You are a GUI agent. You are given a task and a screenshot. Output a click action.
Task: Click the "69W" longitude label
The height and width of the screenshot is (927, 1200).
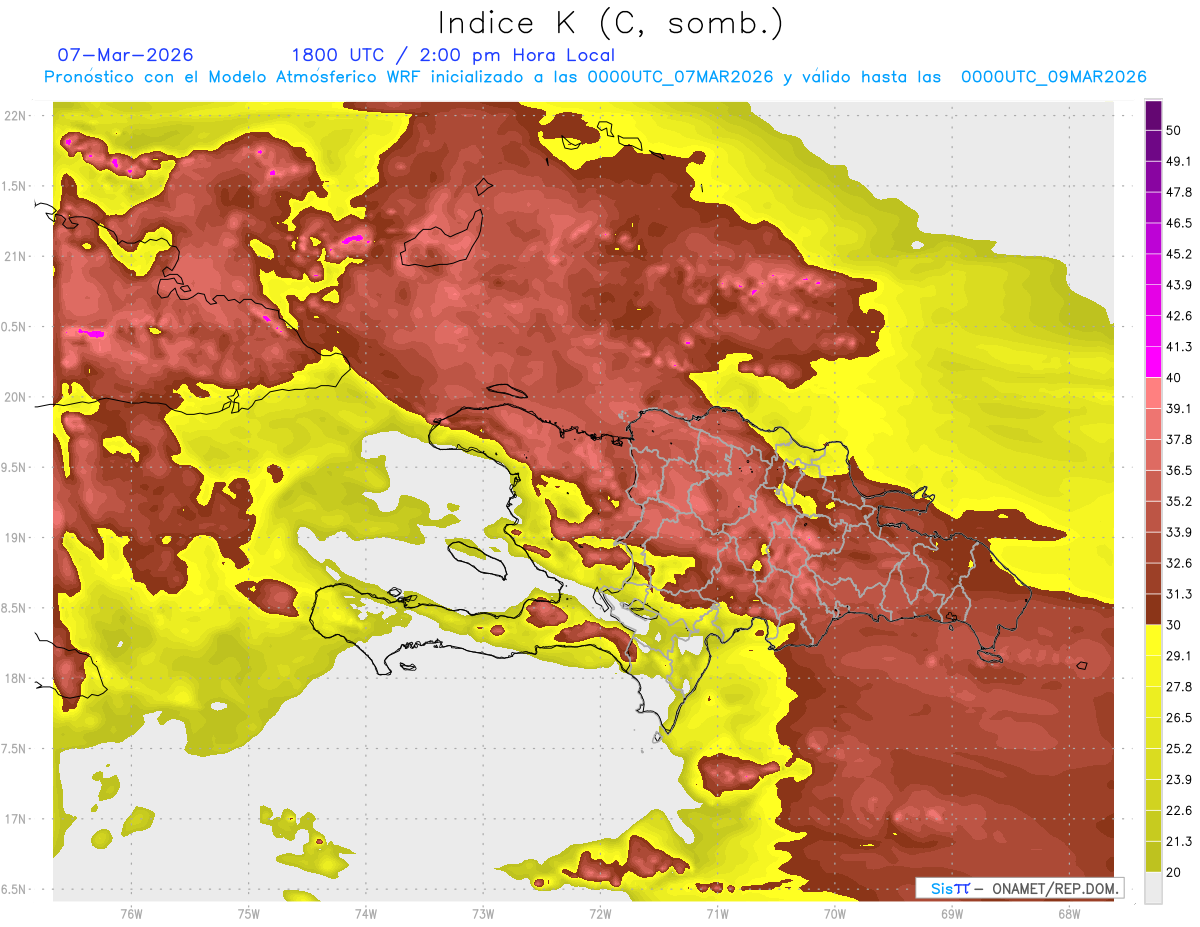click(x=952, y=913)
